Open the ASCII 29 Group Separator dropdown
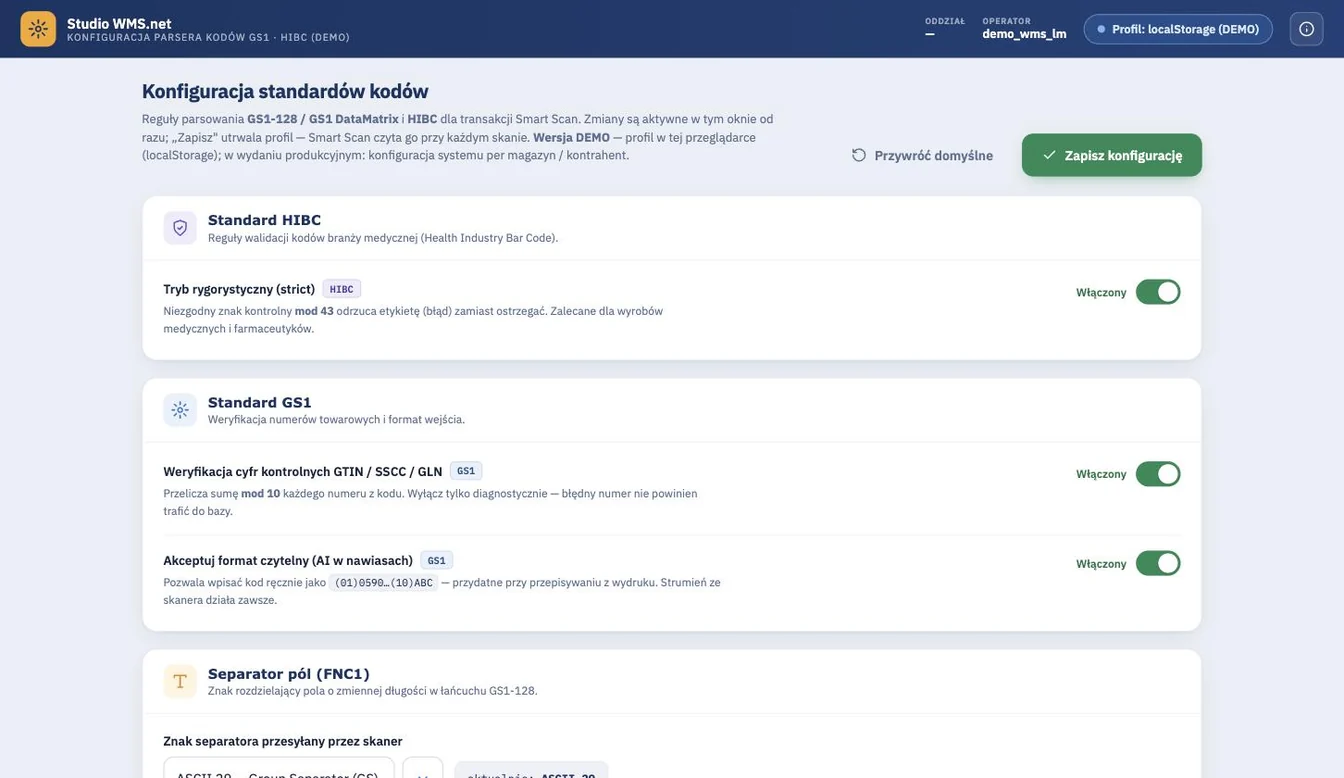Viewport: 1344px width, 778px height. tap(279, 768)
